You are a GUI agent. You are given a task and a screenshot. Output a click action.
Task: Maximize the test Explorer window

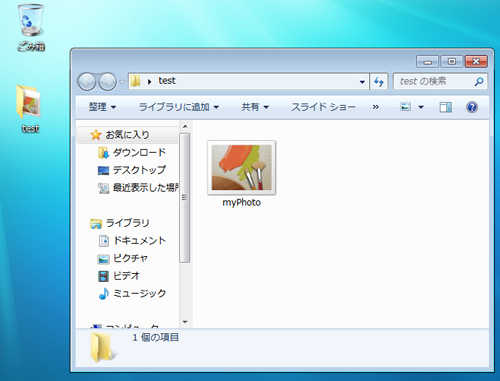click(x=452, y=62)
